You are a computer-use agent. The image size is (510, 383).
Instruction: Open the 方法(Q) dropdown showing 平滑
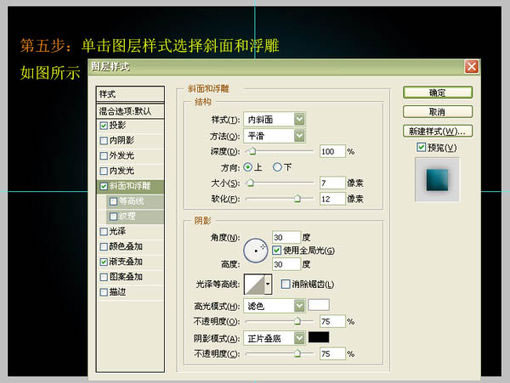(x=274, y=136)
